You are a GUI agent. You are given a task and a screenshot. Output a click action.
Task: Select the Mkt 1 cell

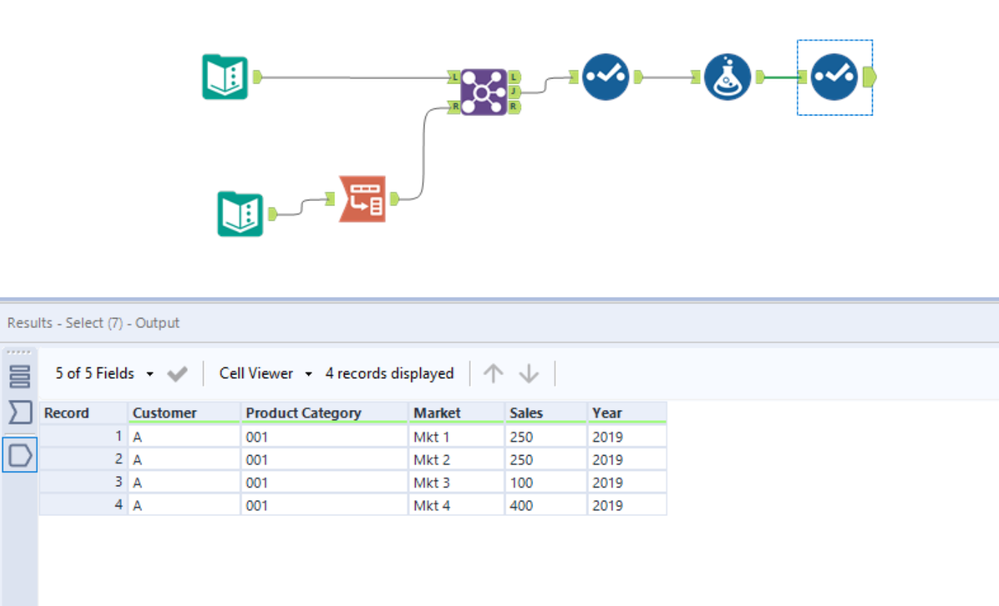click(456, 437)
